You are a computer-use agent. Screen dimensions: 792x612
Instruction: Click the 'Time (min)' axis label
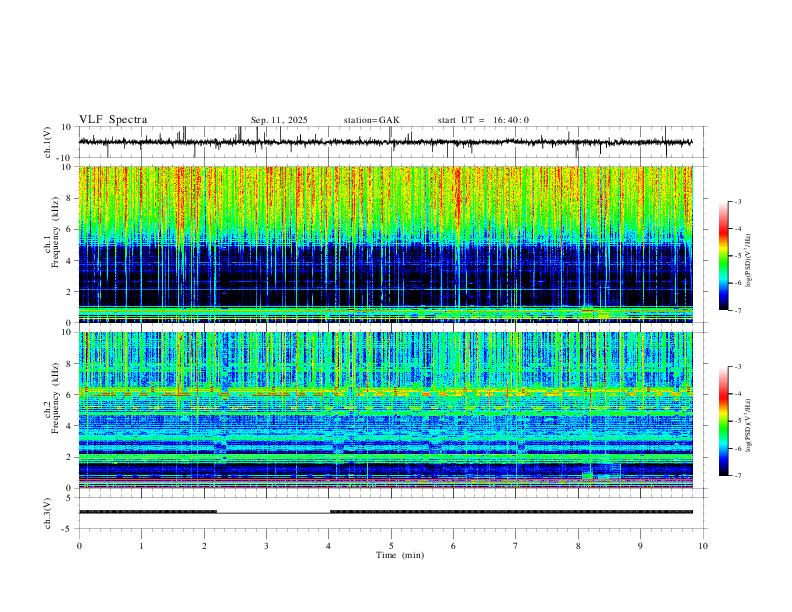click(400, 555)
